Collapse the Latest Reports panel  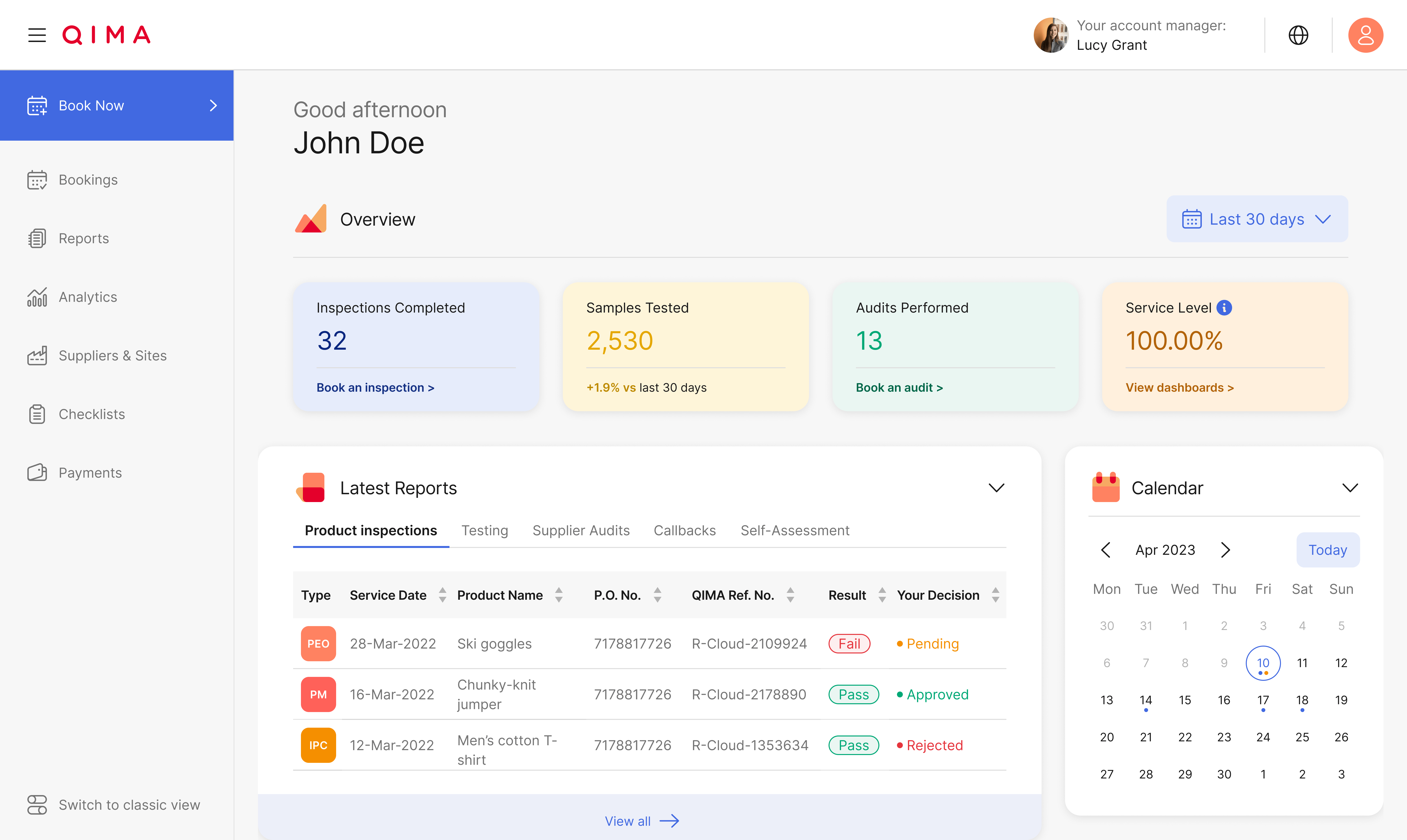point(996,487)
